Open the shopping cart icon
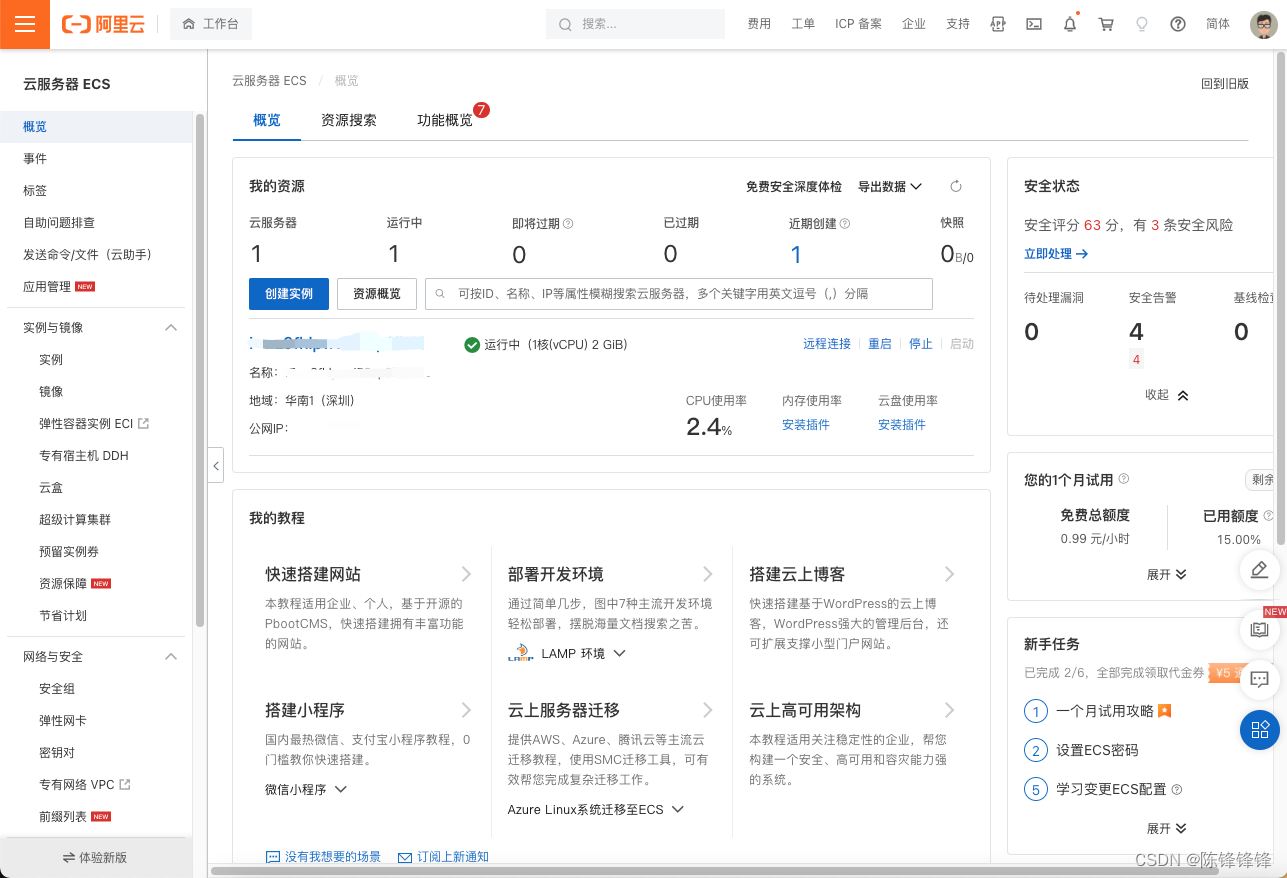This screenshot has width=1287, height=878. point(1106,23)
